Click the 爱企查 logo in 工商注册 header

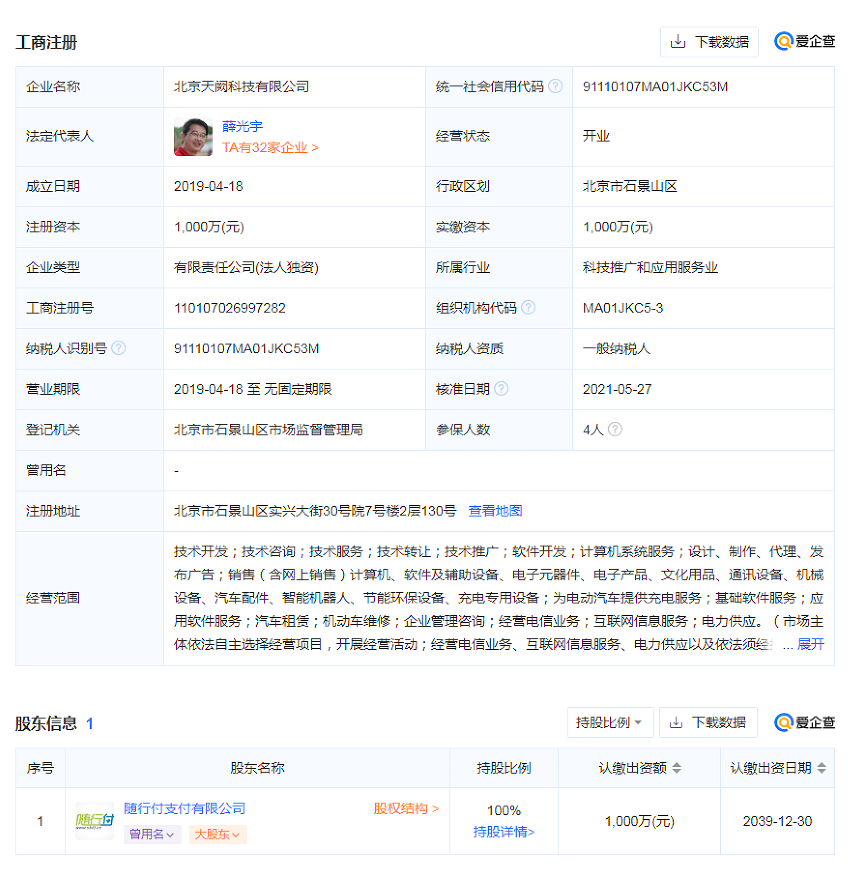(804, 41)
